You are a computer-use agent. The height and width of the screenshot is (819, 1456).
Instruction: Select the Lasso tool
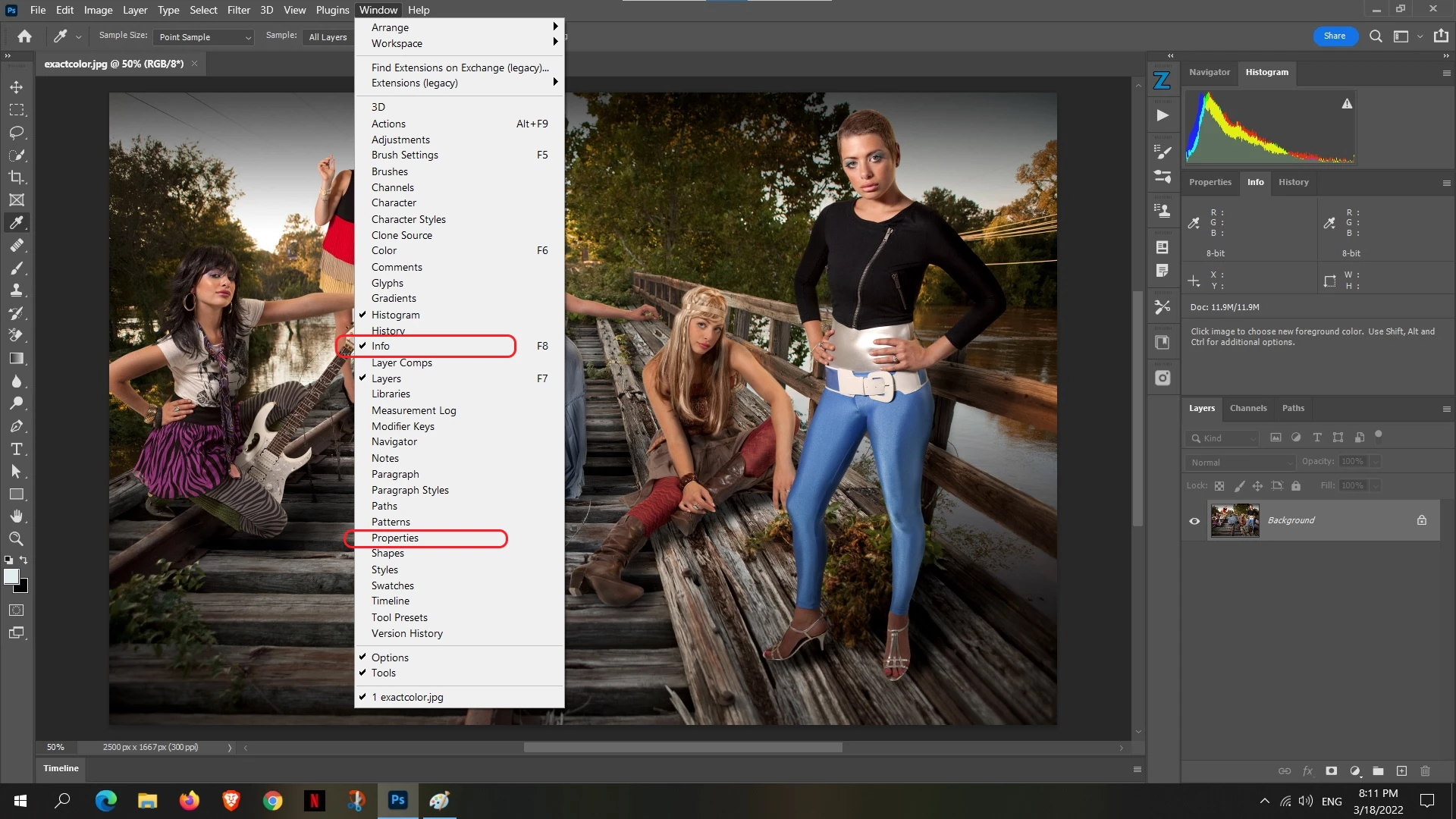click(x=17, y=133)
